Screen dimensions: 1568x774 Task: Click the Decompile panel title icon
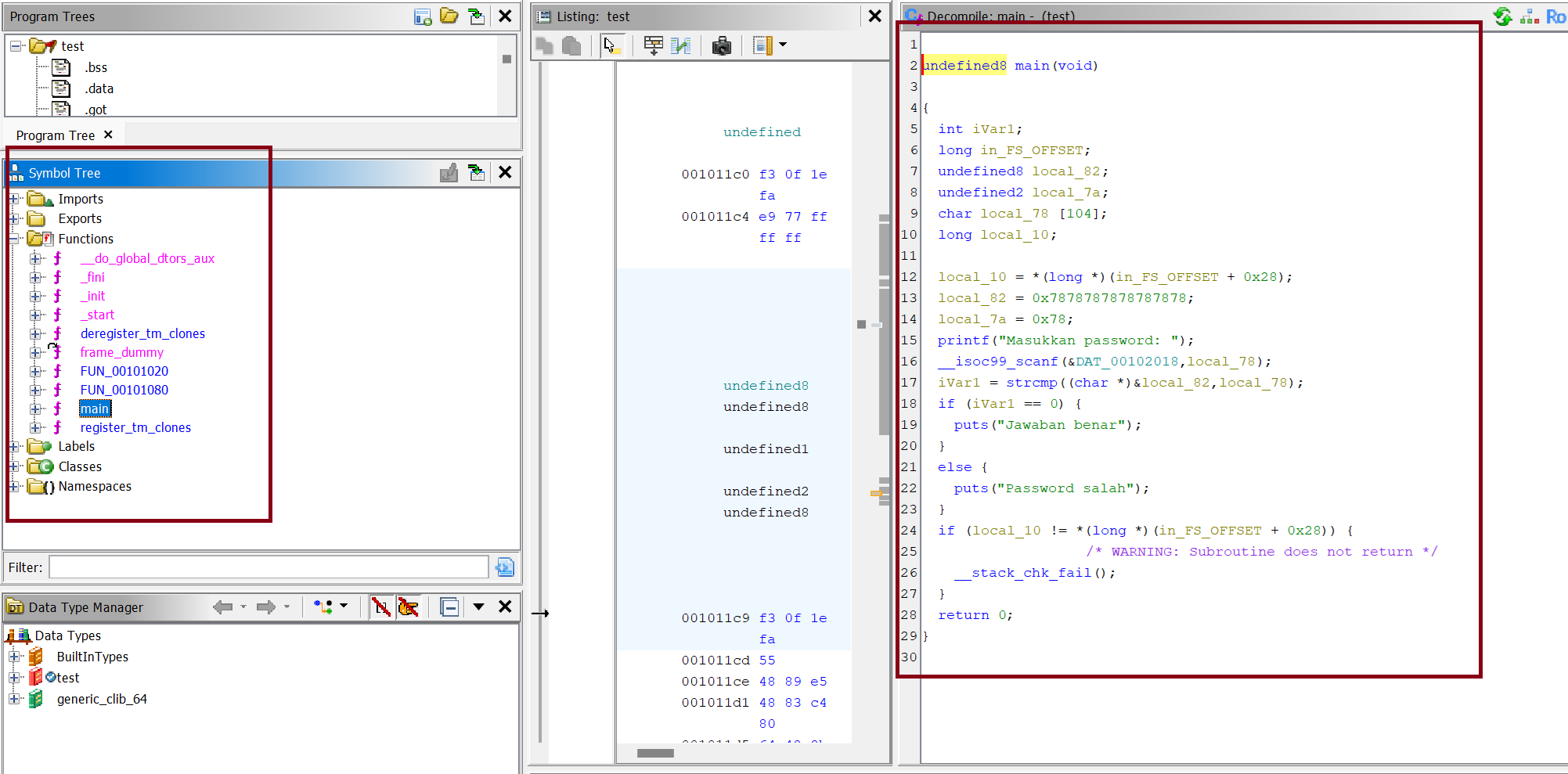click(913, 16)
